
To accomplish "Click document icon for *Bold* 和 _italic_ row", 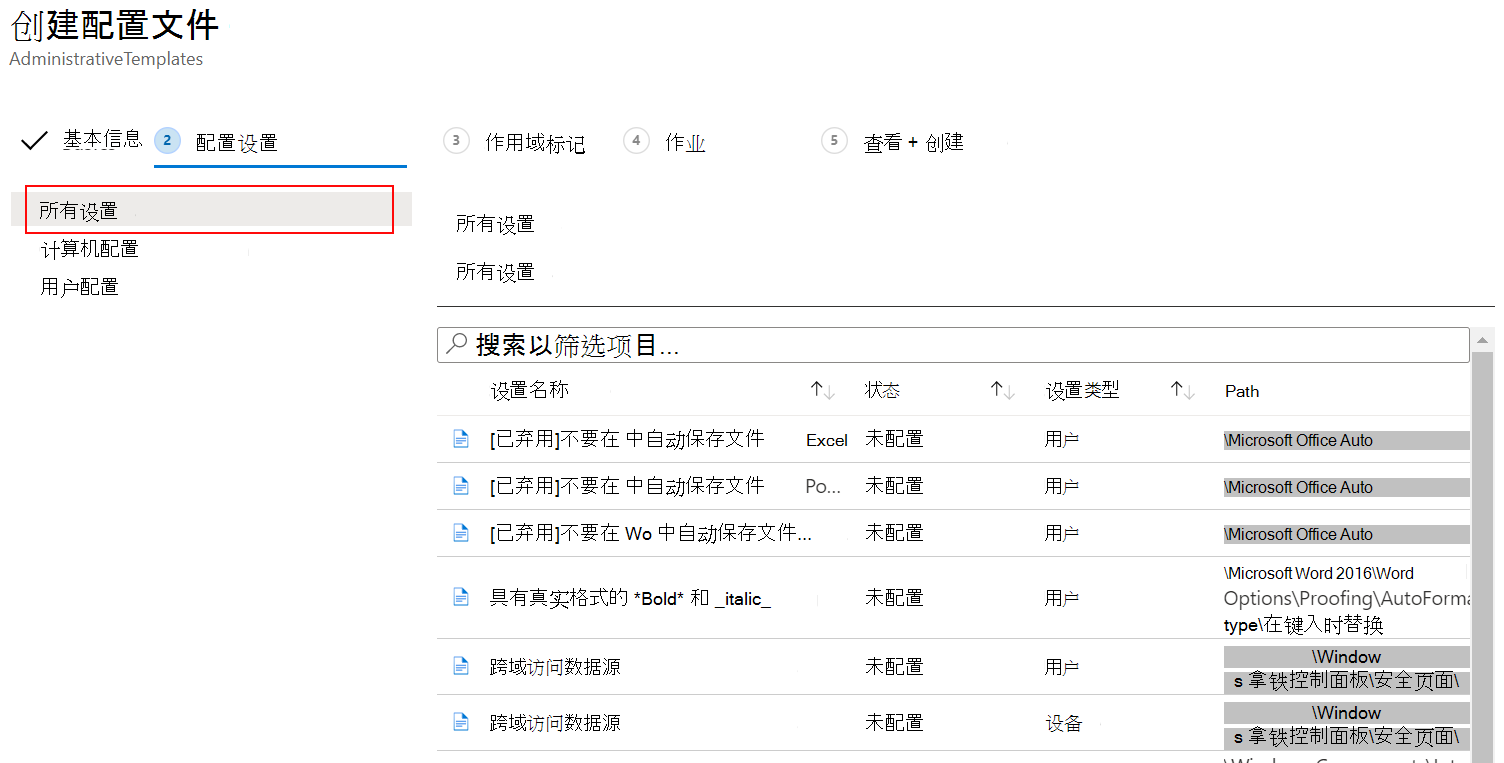I will [x=461, y=597].
